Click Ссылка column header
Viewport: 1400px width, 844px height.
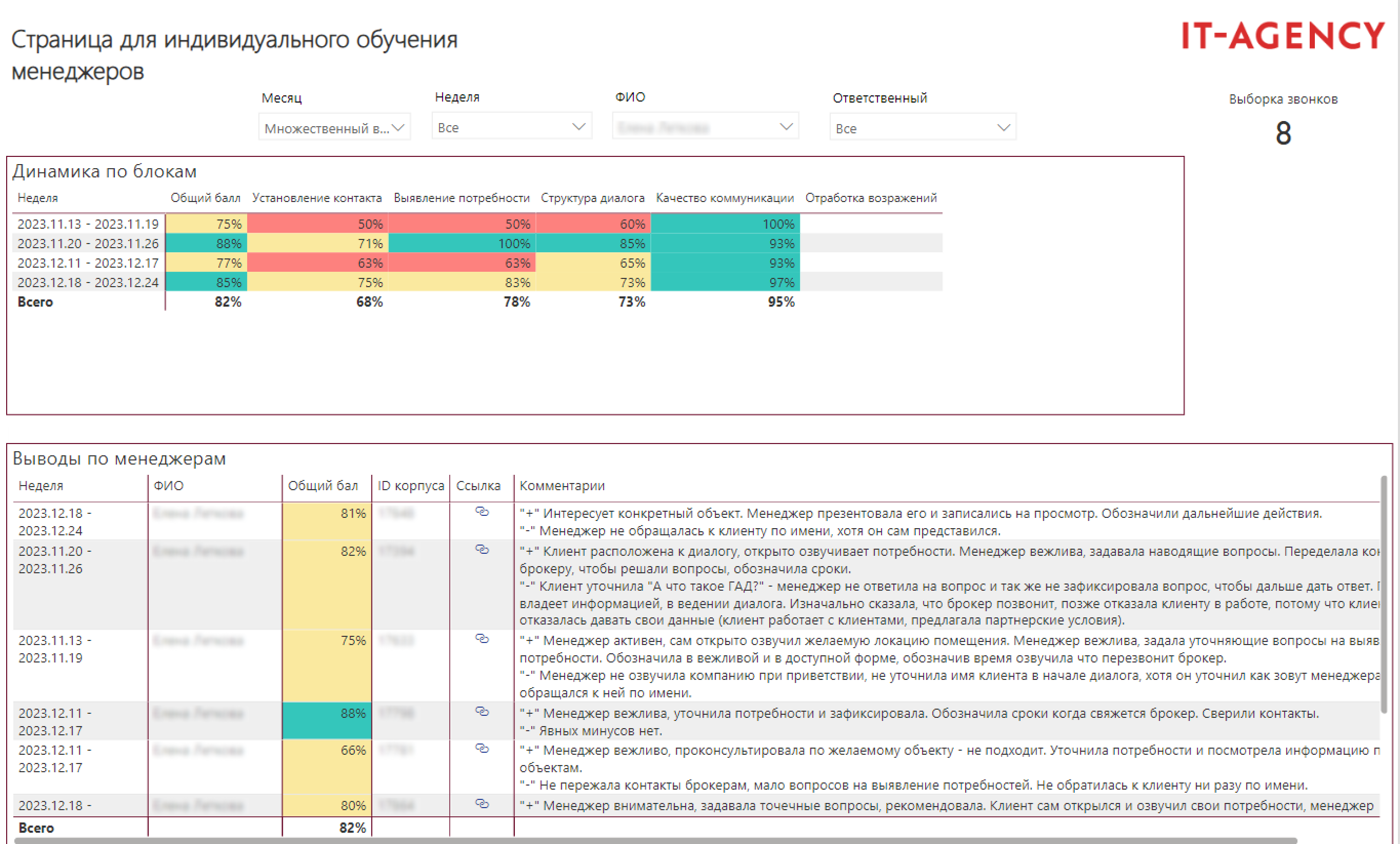(x=478, y=486)
